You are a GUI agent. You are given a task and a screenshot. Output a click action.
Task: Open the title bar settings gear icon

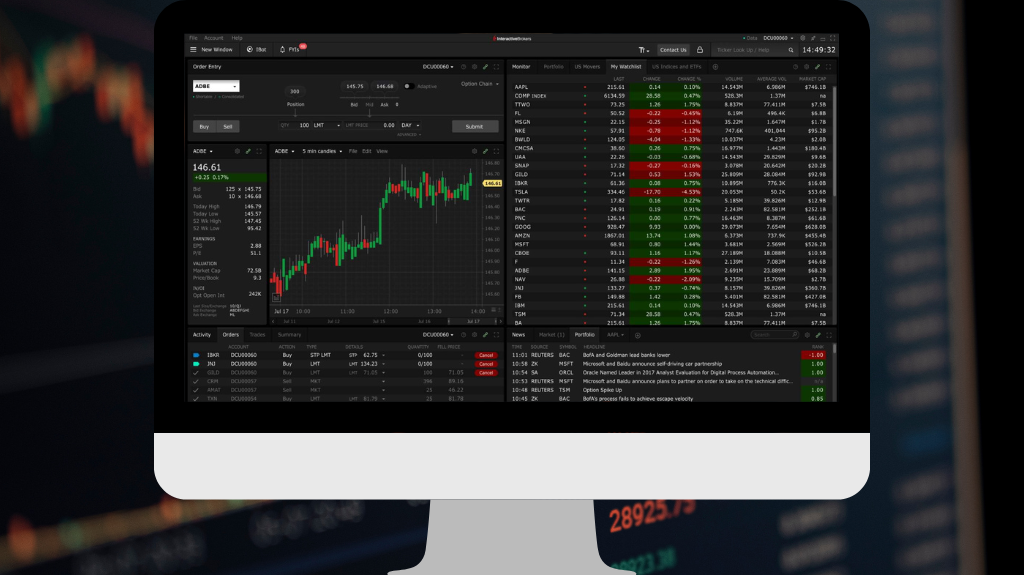pyautogui.click(x=803, y=39)
